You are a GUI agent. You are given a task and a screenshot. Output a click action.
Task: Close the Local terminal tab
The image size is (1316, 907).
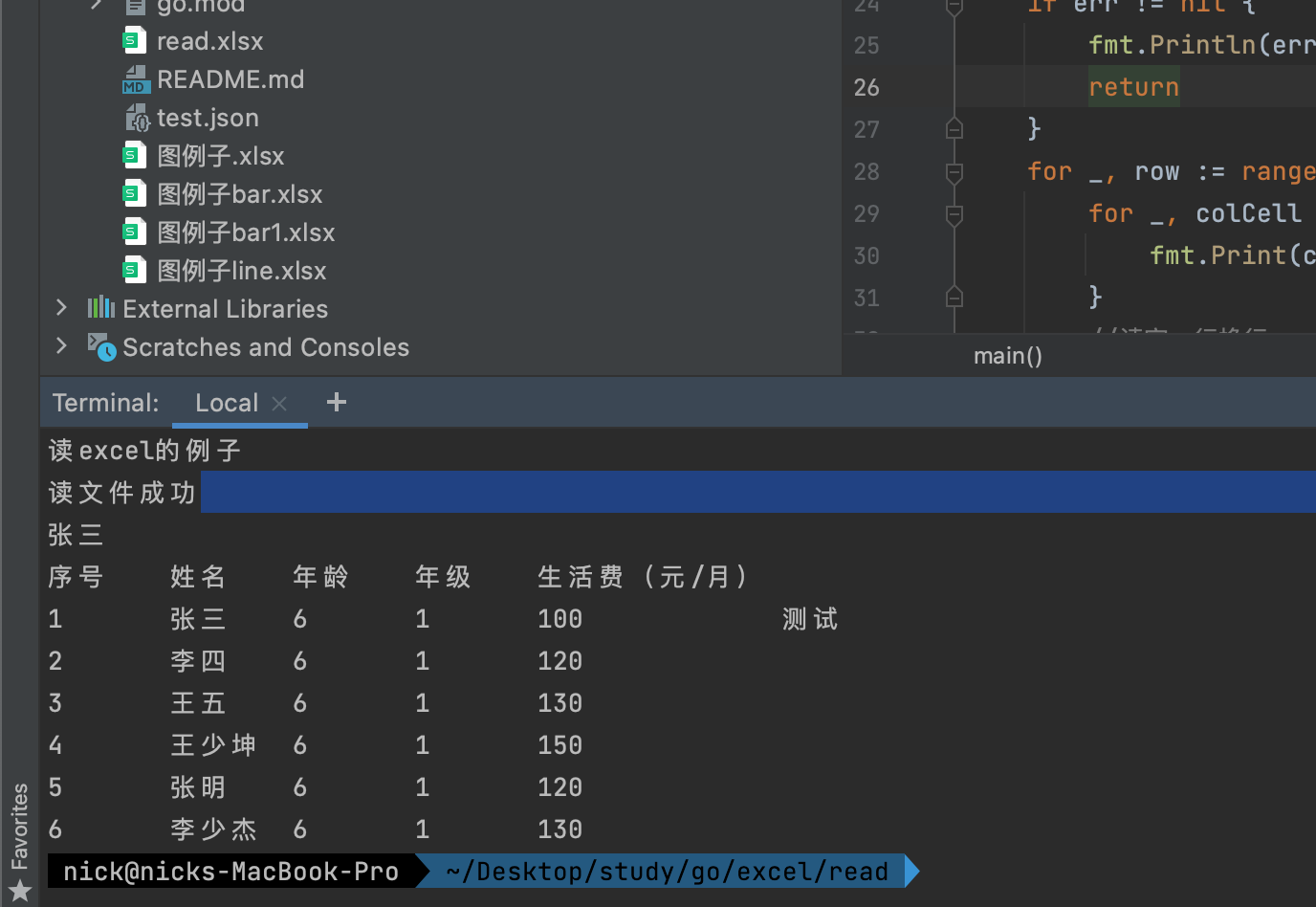[x=279, y=404]
